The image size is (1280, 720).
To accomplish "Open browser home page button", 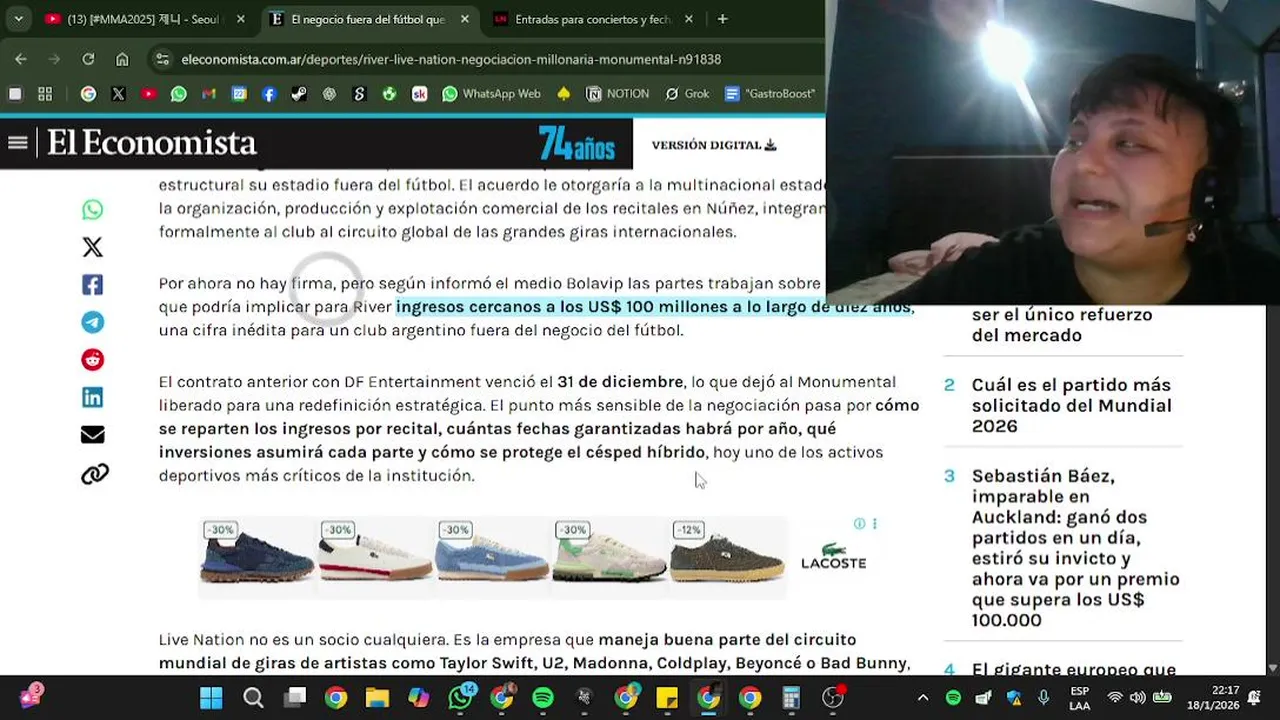I will pos(122,59).
